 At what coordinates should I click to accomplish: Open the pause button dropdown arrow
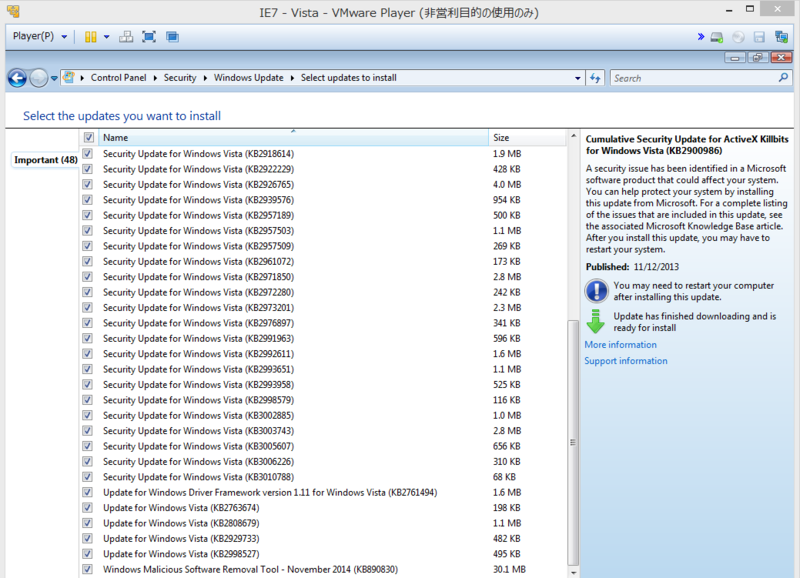click(107, 37)
